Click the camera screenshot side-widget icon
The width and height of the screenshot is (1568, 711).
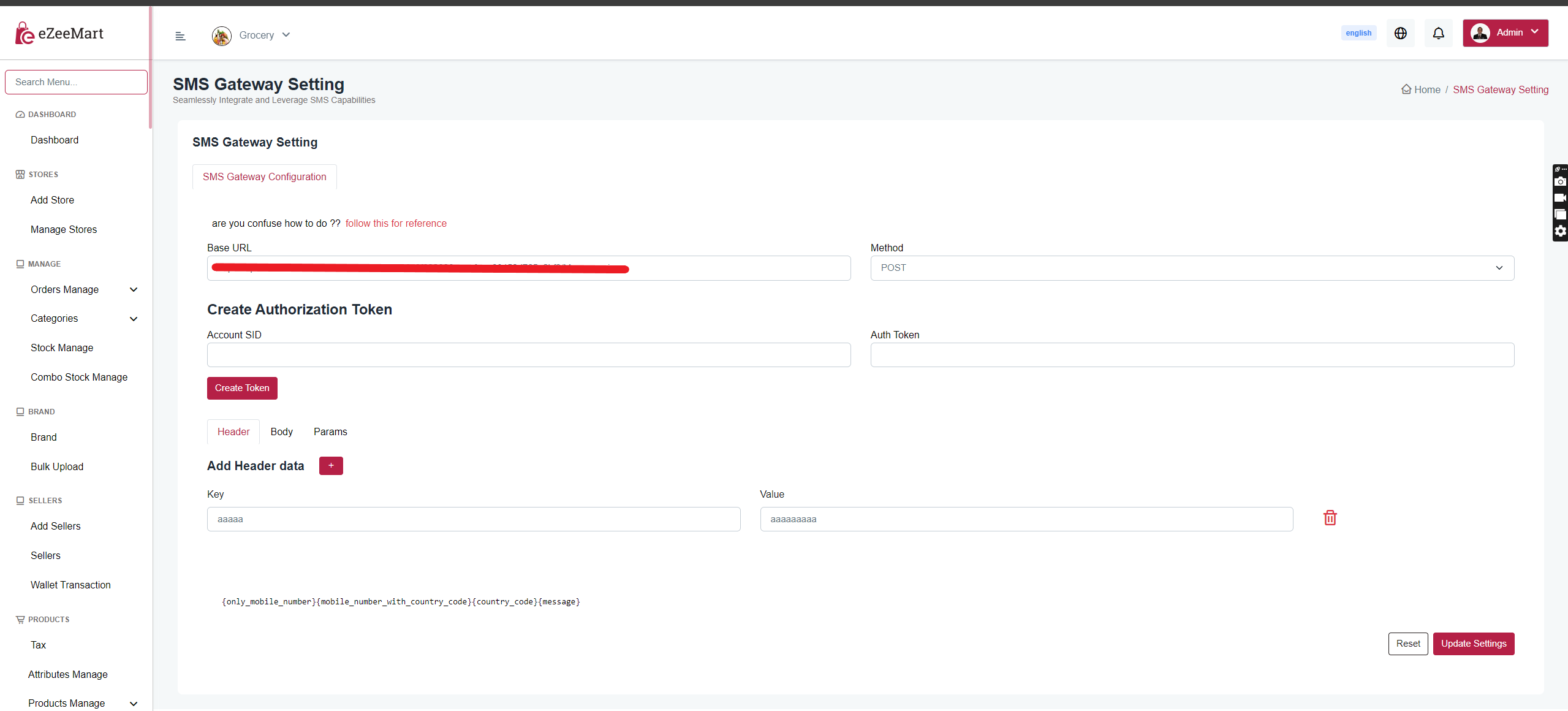point(1560,181)
